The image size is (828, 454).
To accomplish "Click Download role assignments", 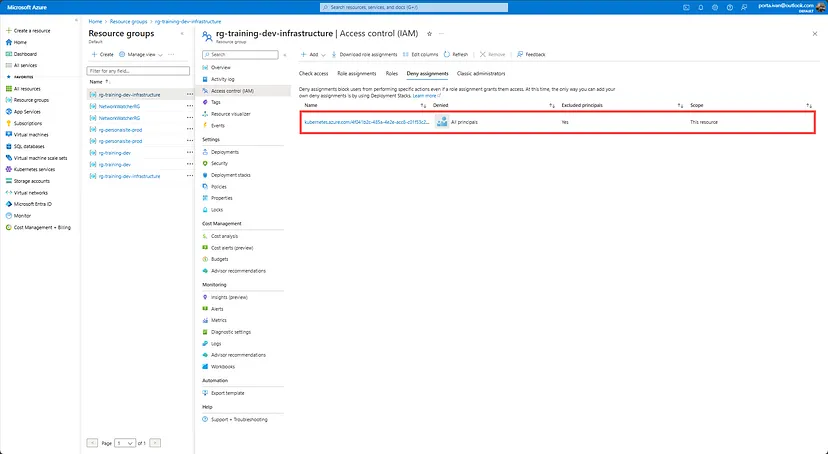I will 364,54.
